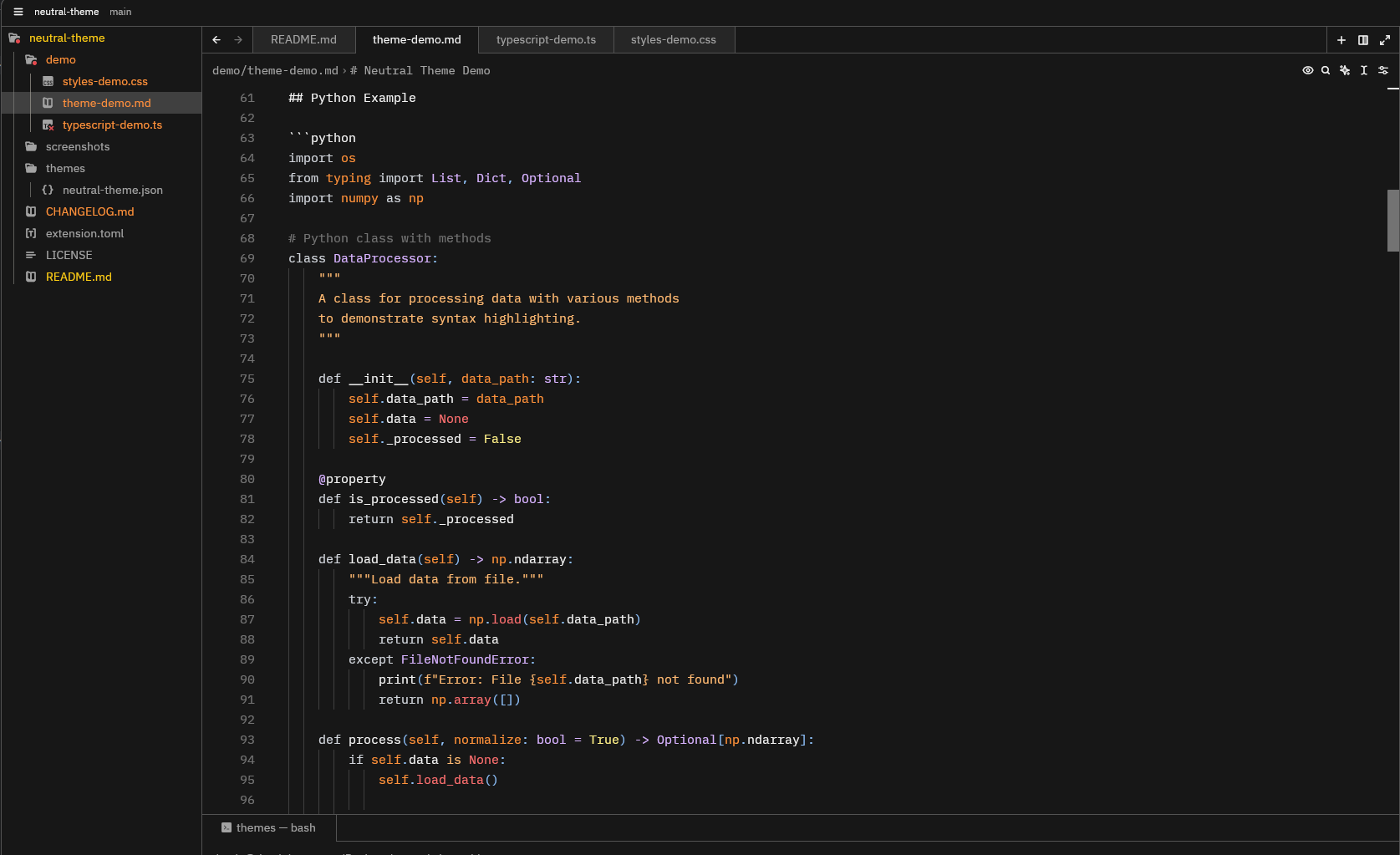Zoom the editor pane to fullscreen

pos(1385,39)
